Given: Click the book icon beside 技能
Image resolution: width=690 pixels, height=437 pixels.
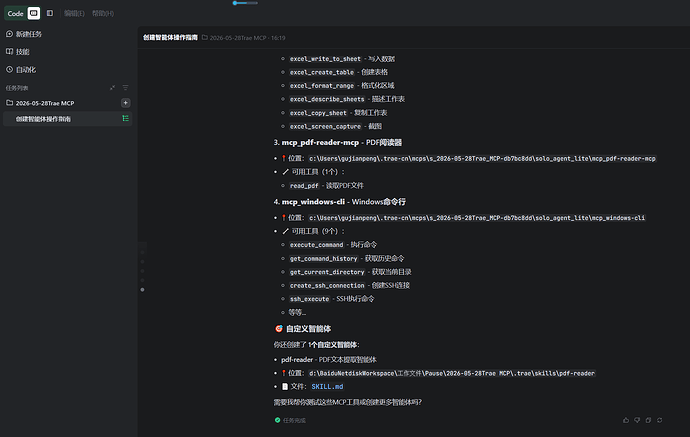Looking at the screenshot, I should tap(9, 51).
